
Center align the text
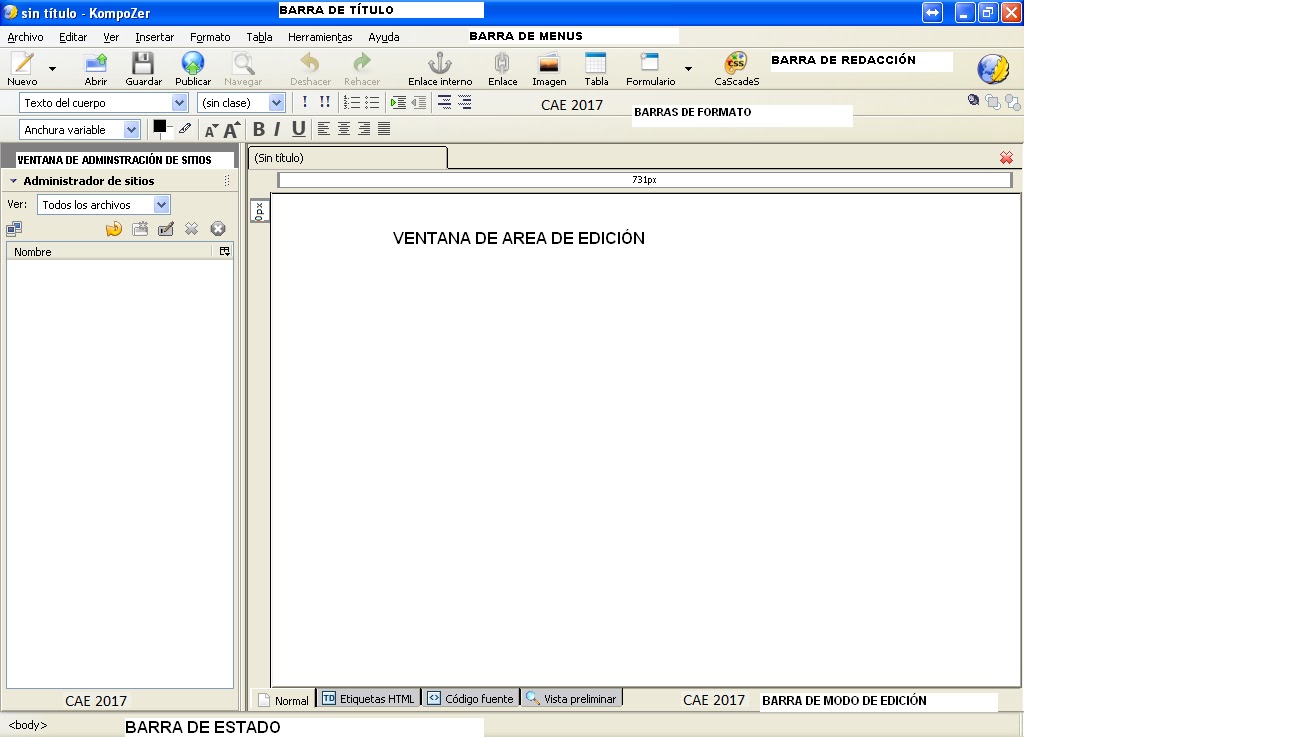tap(344, 129)
